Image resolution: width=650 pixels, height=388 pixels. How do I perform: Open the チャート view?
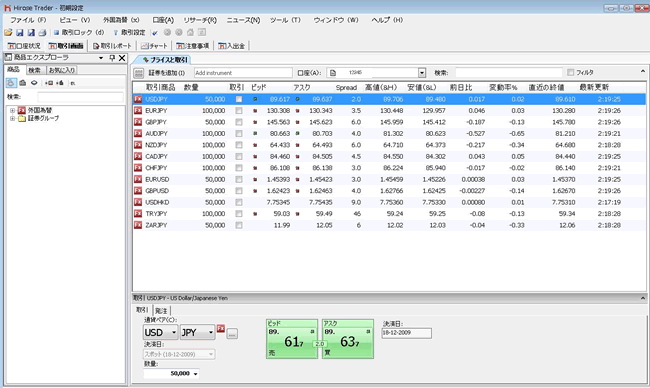[154, 46]
